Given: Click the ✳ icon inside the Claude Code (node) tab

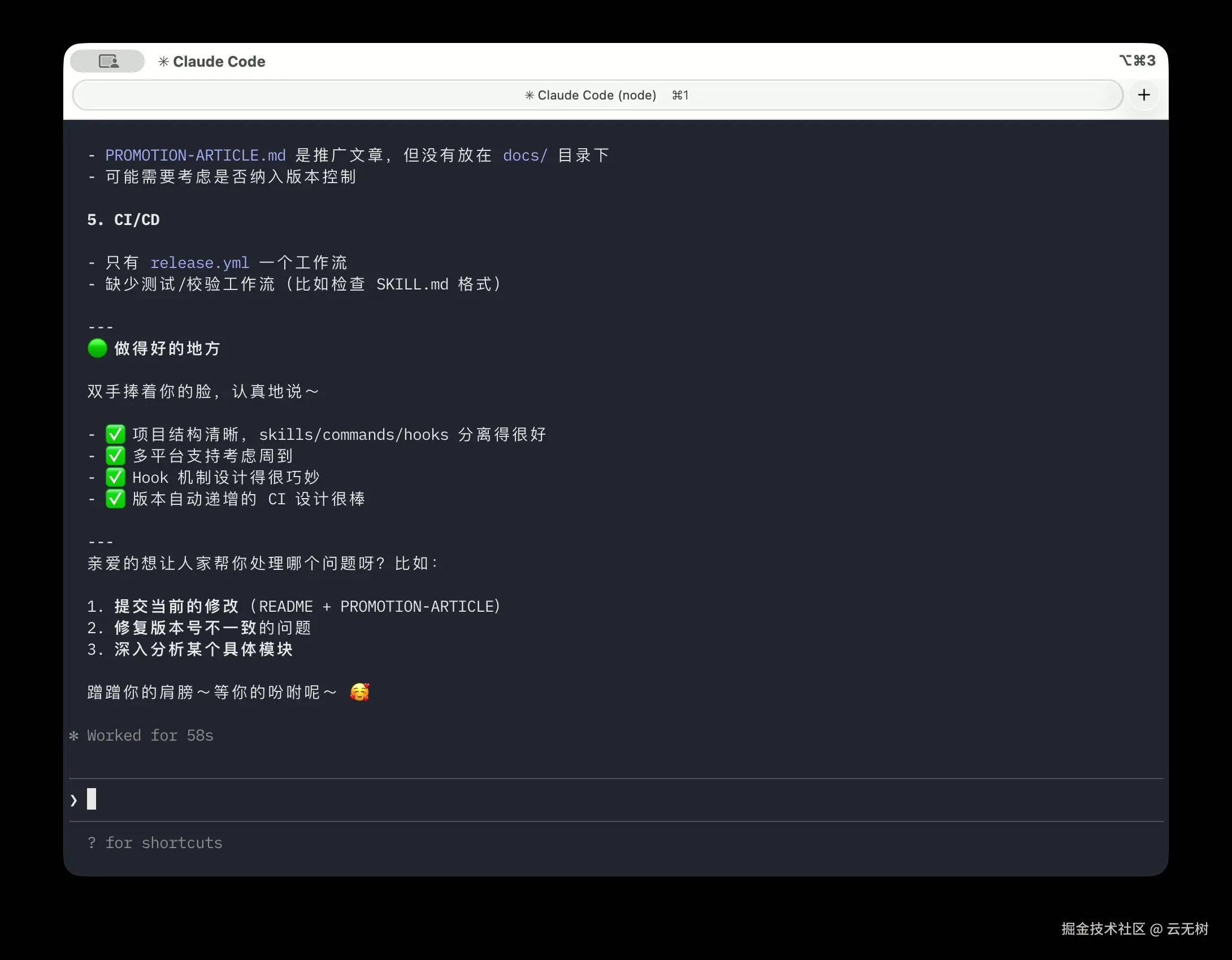Looking at the screenshot, I should (x=530, y=95).
